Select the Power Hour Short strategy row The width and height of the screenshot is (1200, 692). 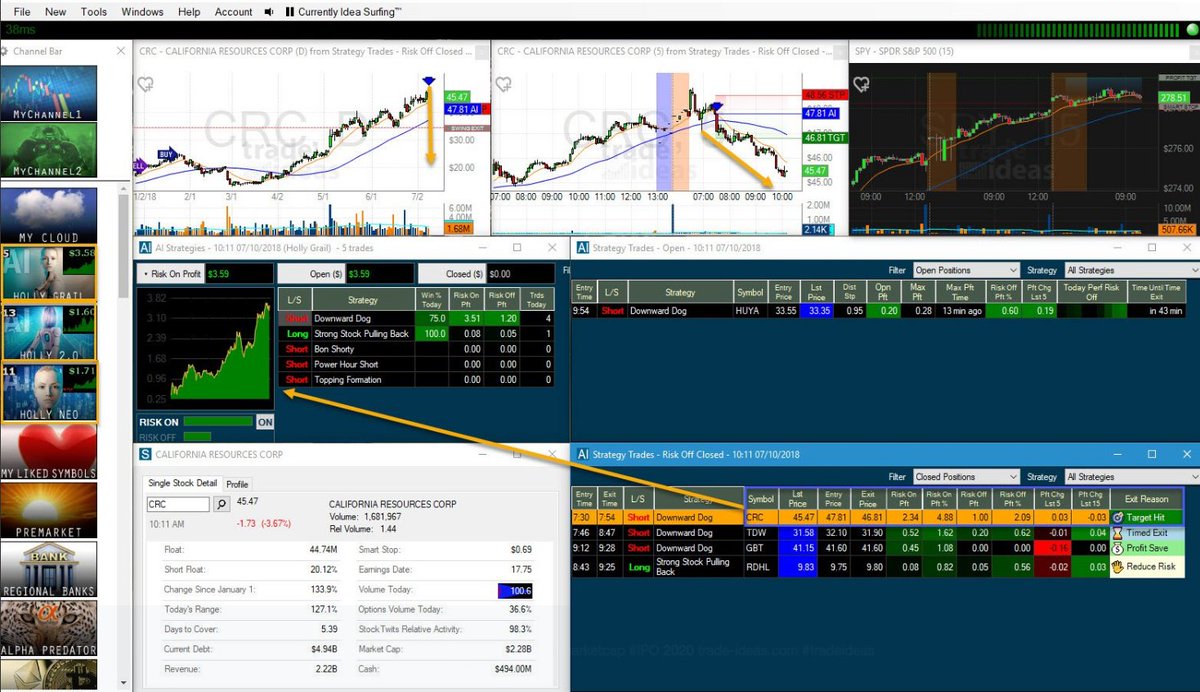click(417, 364)
